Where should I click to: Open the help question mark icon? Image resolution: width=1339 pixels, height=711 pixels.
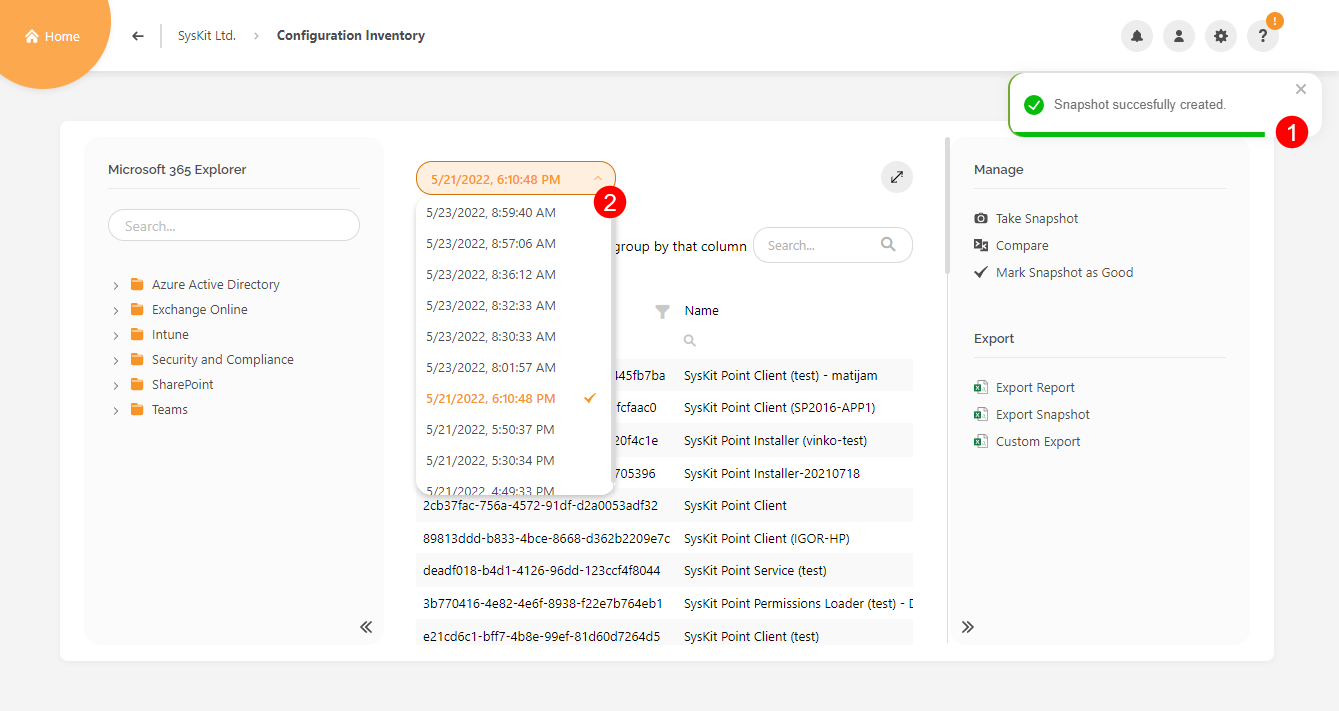point(1263,36)
